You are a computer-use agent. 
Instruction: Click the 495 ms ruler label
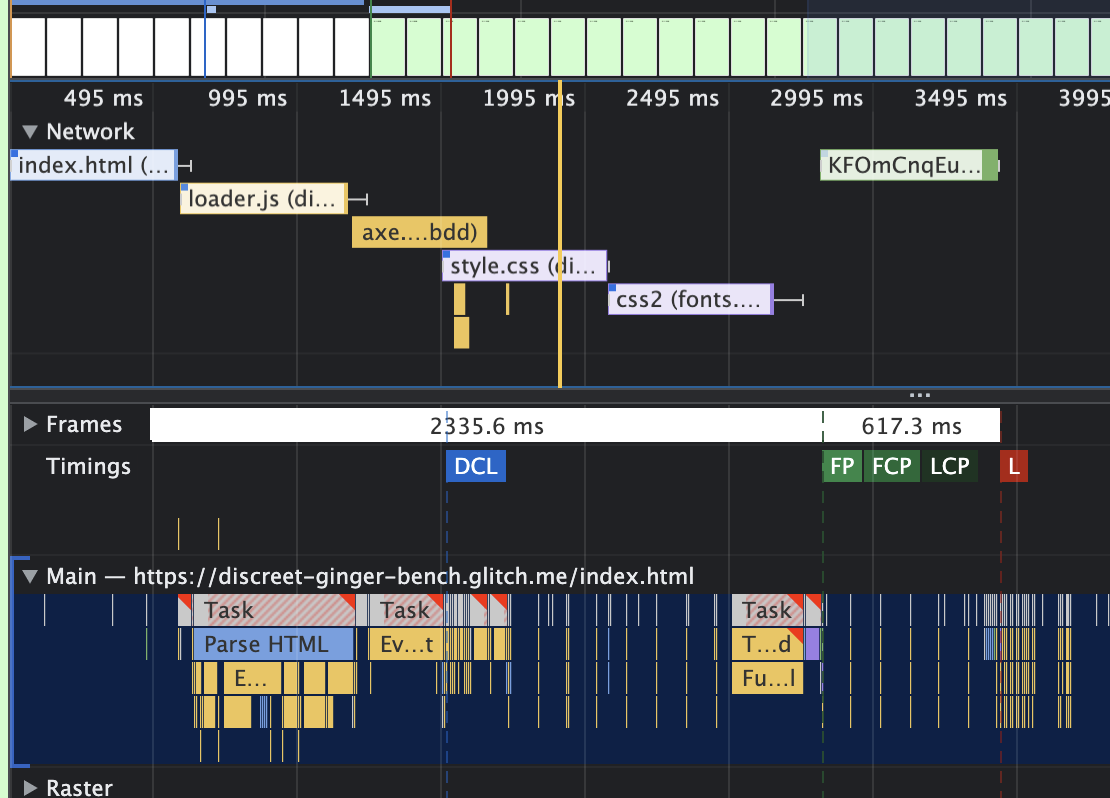click(x=103, y=98)
